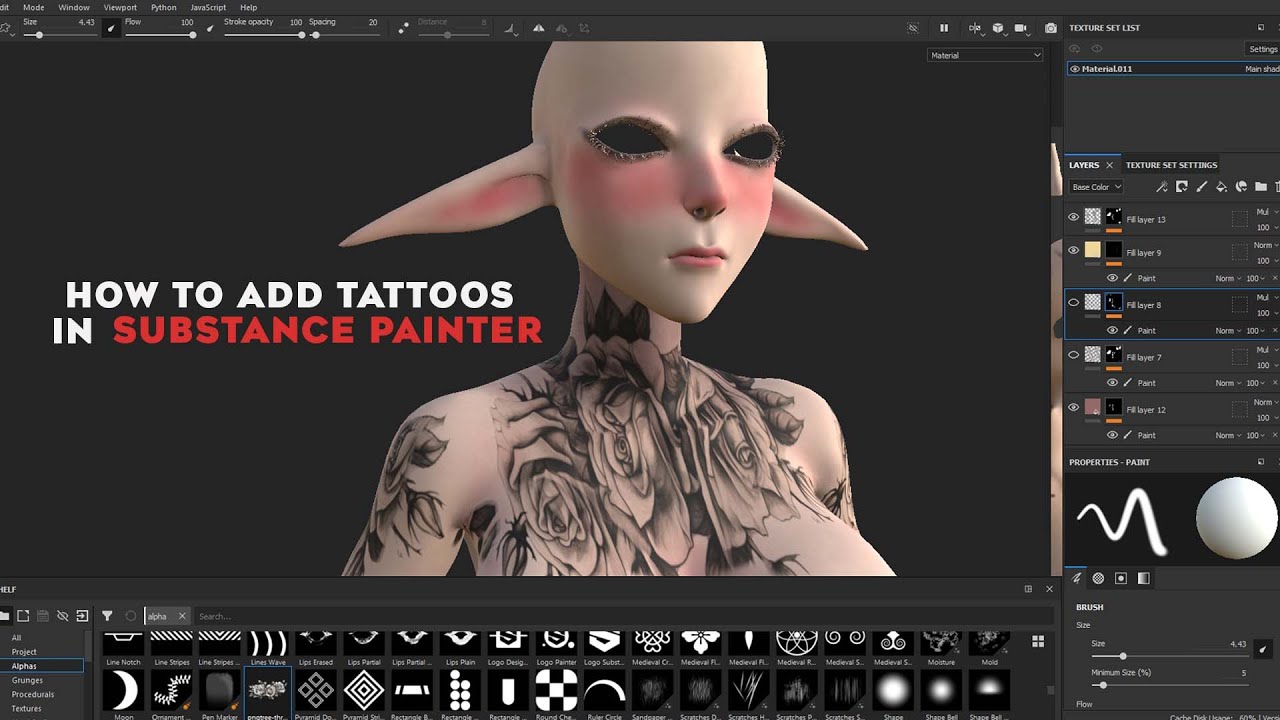Open Fill layer 9 Norm blend mode dropdown
The width and height of the screenshot is (1280, 720).
[1265, 245]
